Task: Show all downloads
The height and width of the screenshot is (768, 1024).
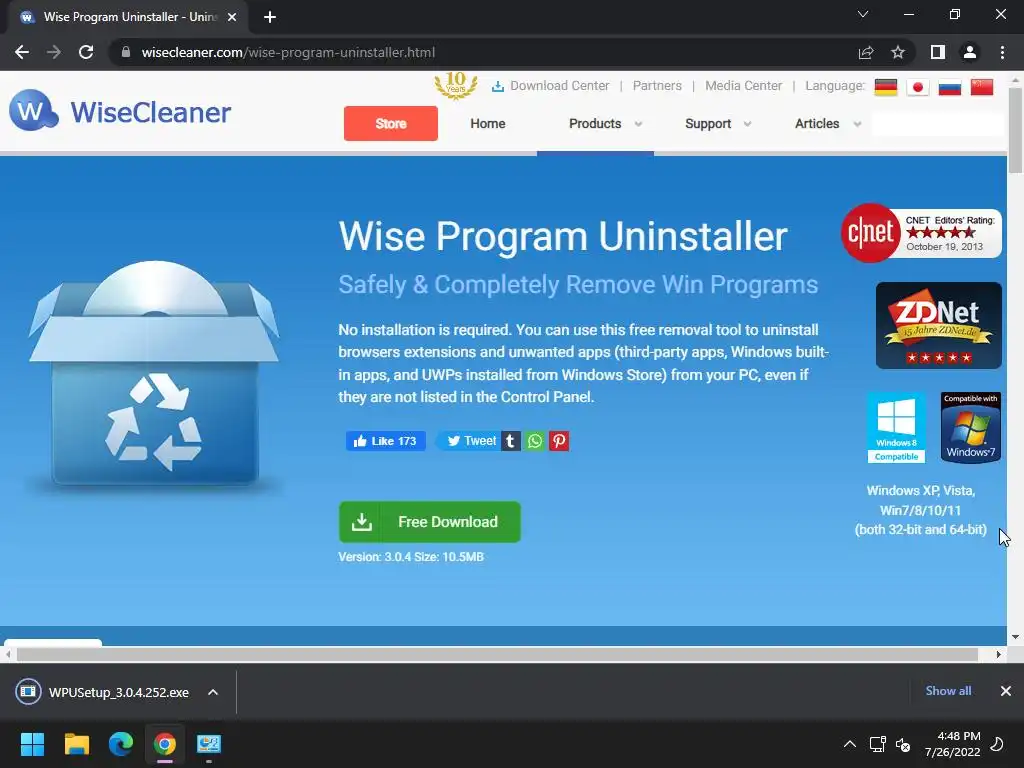Action: [948, 691]
